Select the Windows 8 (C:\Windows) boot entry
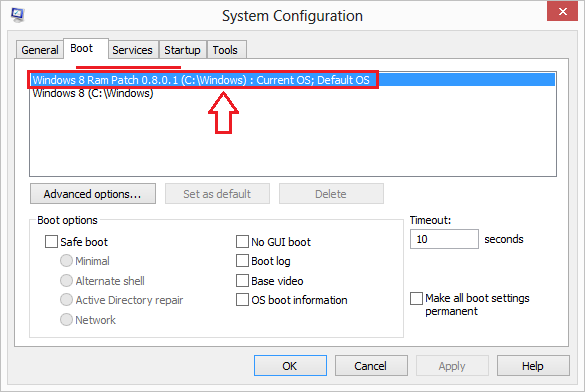 pos(93,93)
